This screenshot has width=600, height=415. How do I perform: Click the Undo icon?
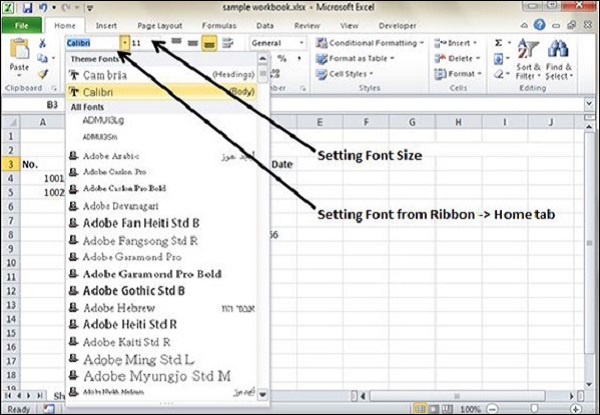[43, 7]
